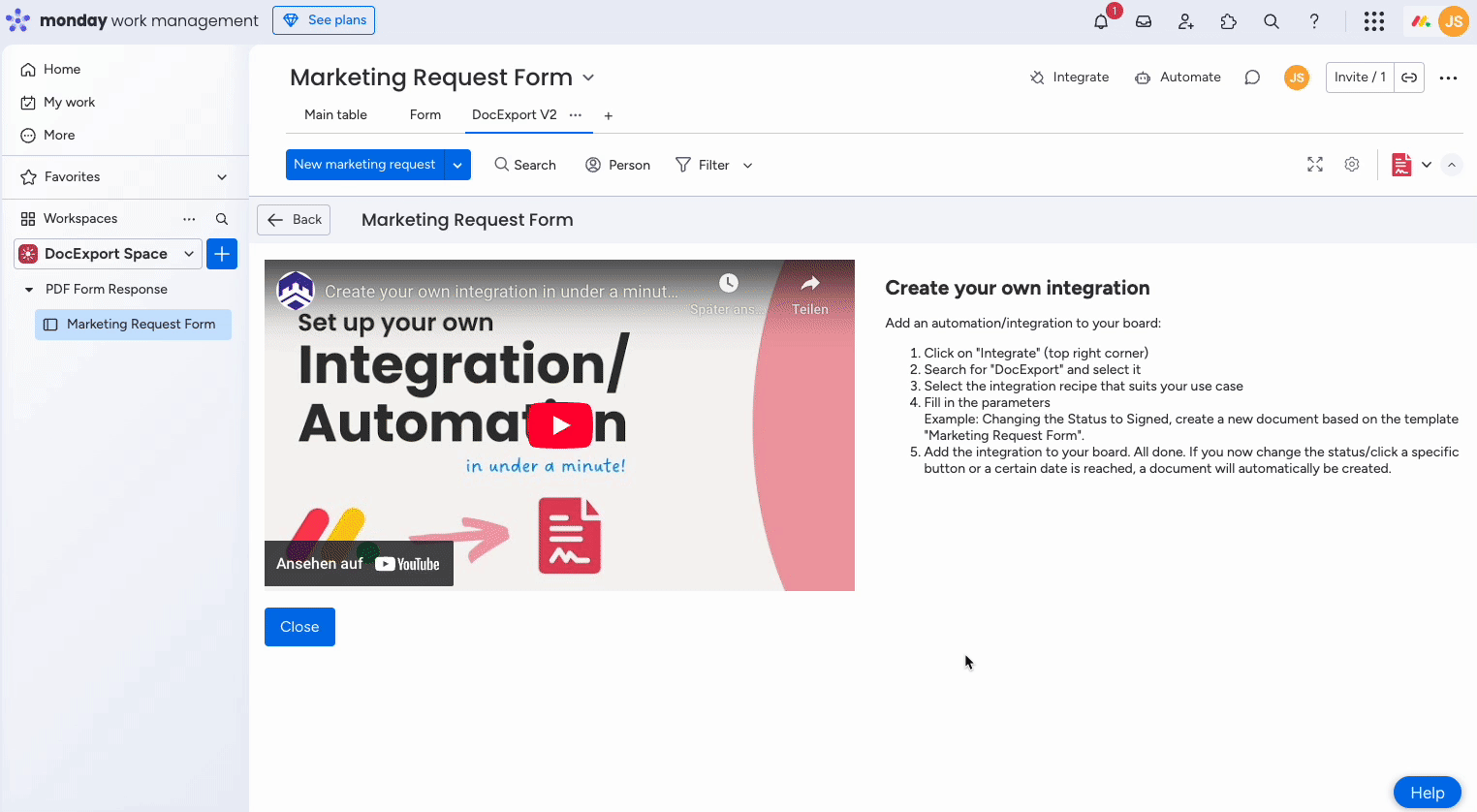Click the watch later clock icon

729,283
